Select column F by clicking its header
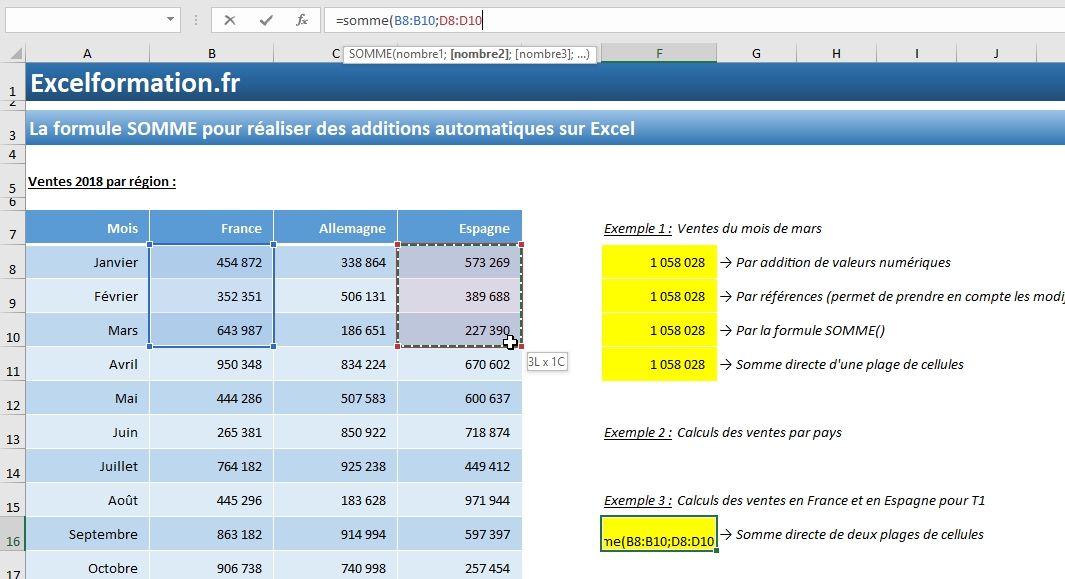 click(x=658, y=51)
